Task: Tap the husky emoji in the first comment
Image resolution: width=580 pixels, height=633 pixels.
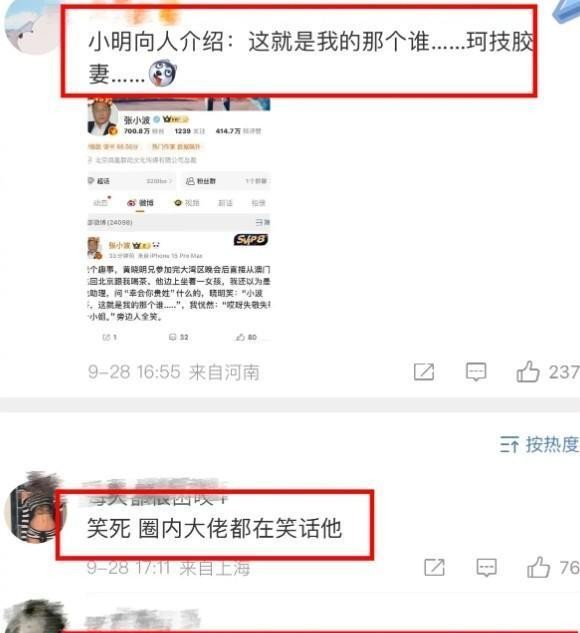Action: click(162, 73)
